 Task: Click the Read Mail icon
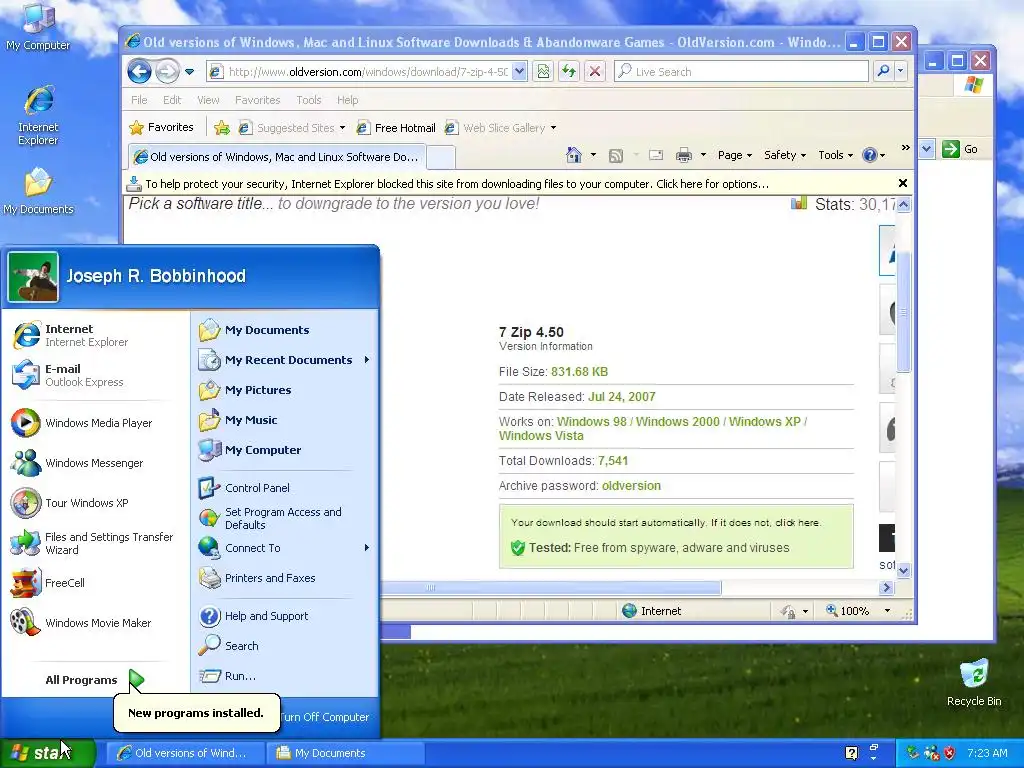(656, 155)
